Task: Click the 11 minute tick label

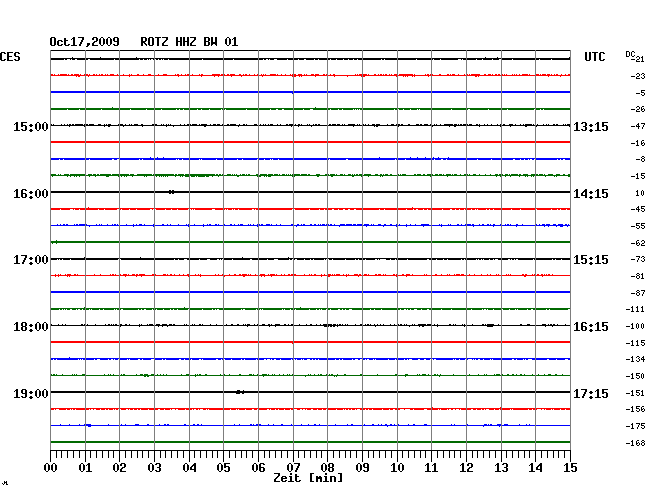Action: [431, 468]
